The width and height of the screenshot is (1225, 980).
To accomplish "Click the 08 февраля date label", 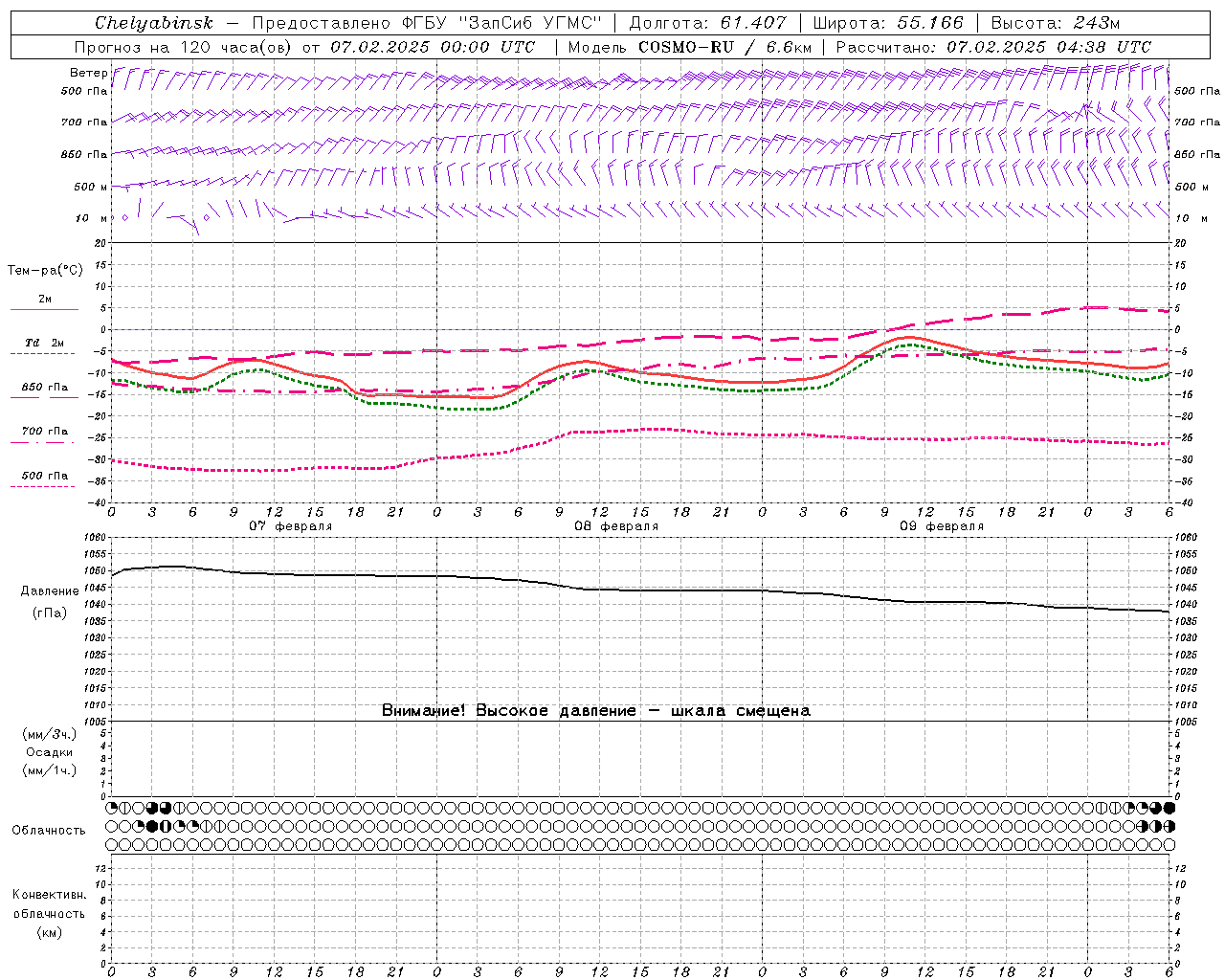I will tap(616, 526).
